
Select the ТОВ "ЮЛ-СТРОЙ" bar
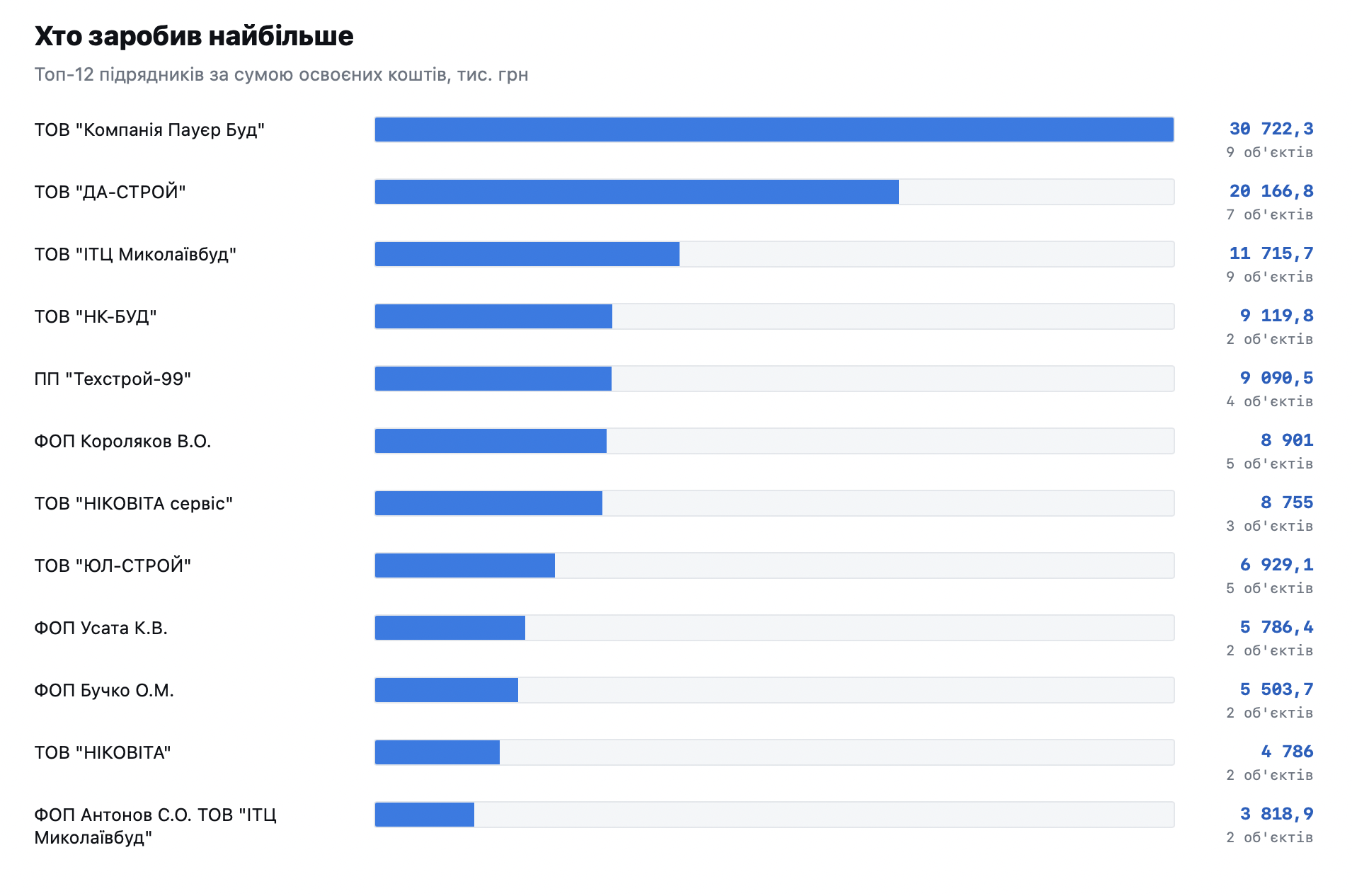coord(774,565)
